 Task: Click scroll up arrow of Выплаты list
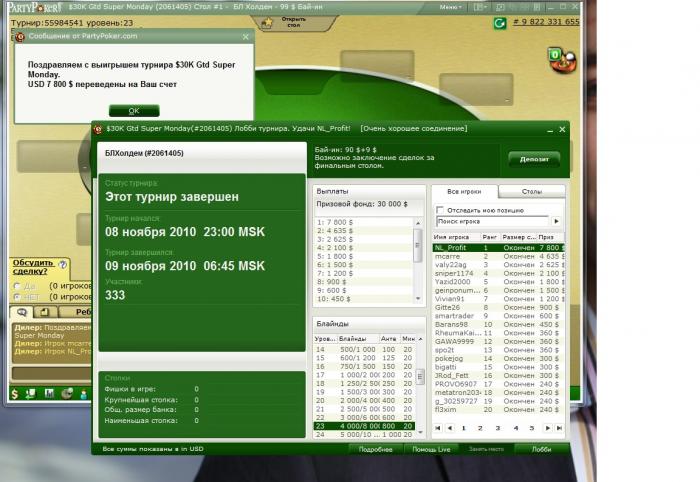418,223
